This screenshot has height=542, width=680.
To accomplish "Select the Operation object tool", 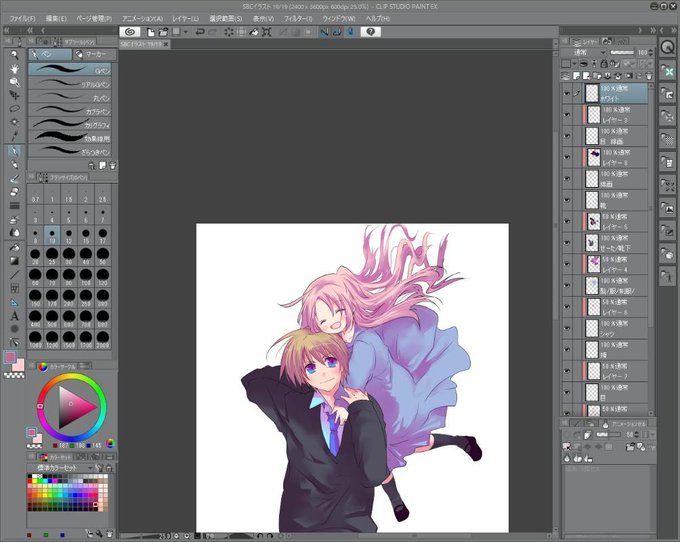I will tap(14, 82).
